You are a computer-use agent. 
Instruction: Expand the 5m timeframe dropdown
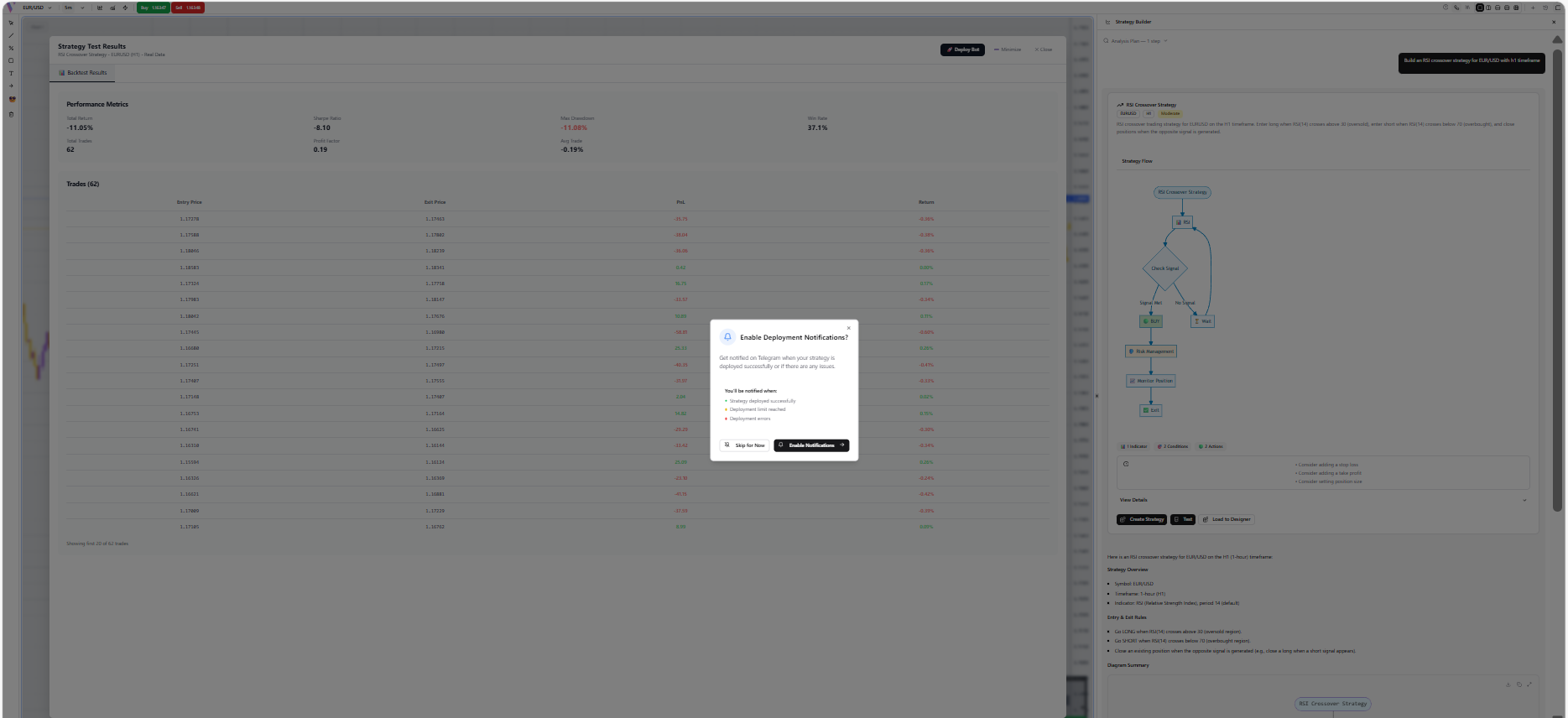74,8
